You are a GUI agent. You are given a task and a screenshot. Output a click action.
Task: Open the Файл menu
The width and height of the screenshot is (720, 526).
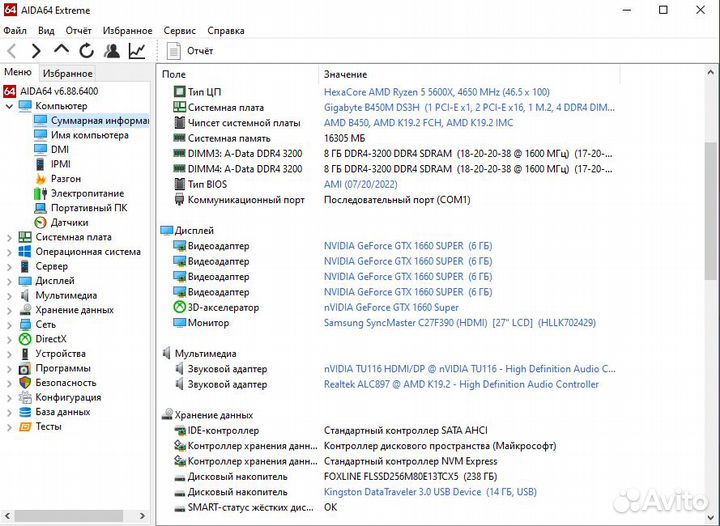15,31
